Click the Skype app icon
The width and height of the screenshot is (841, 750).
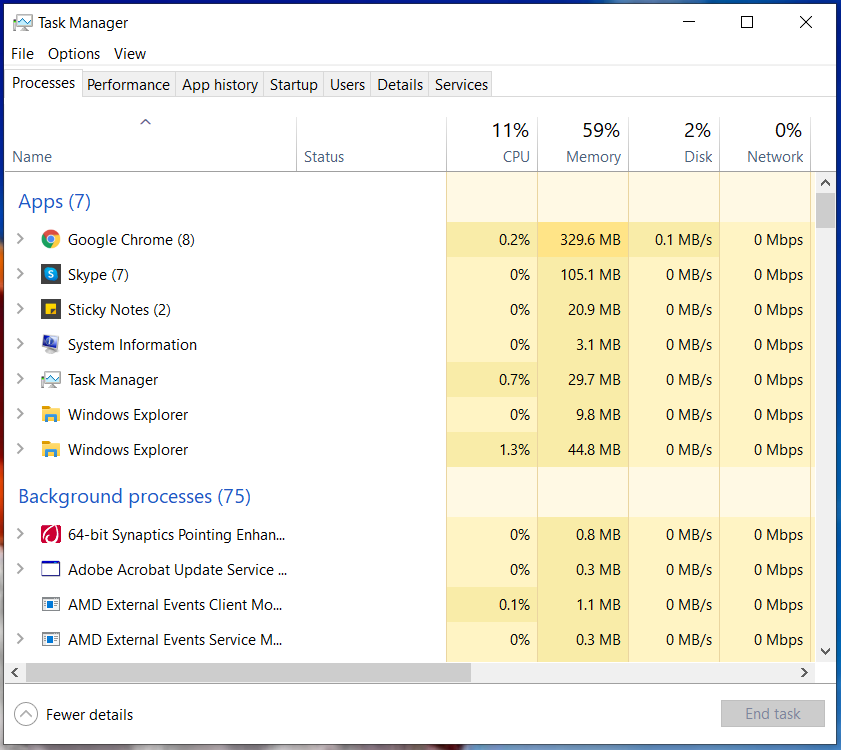50,274
